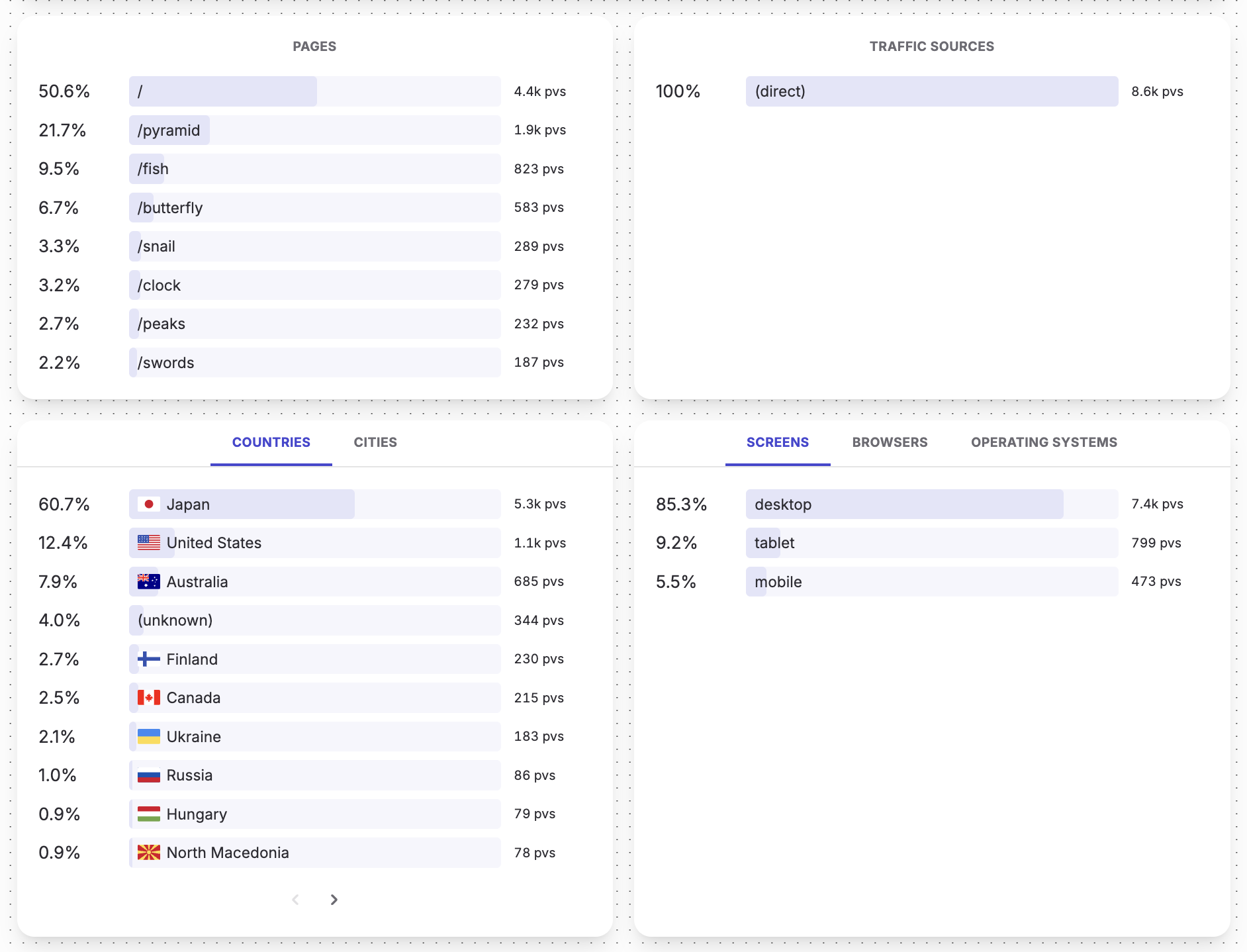Screen dimensions: 1247x952
Task: Filter by tablet screen type
Action: click(x=932, y=543)
